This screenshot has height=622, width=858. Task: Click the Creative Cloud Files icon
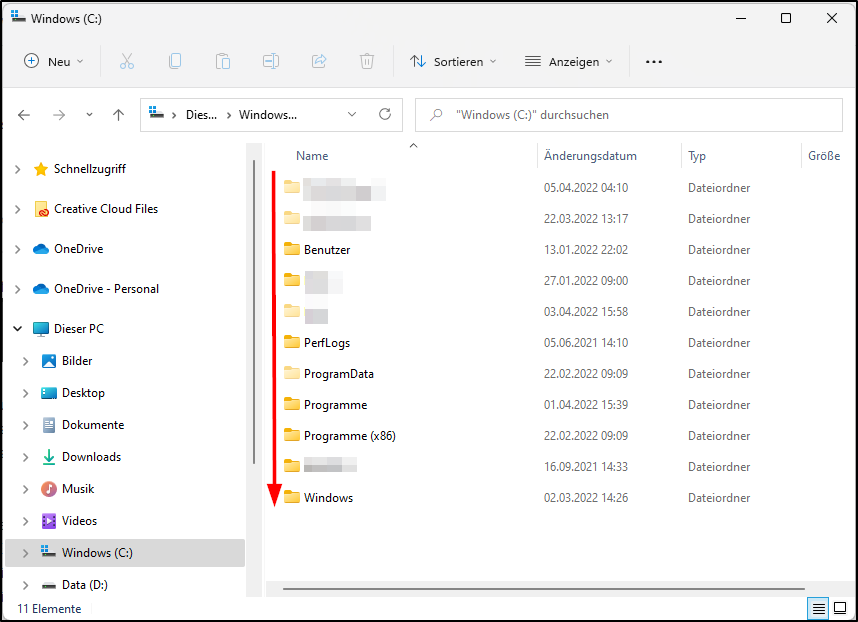pos(41,209)
